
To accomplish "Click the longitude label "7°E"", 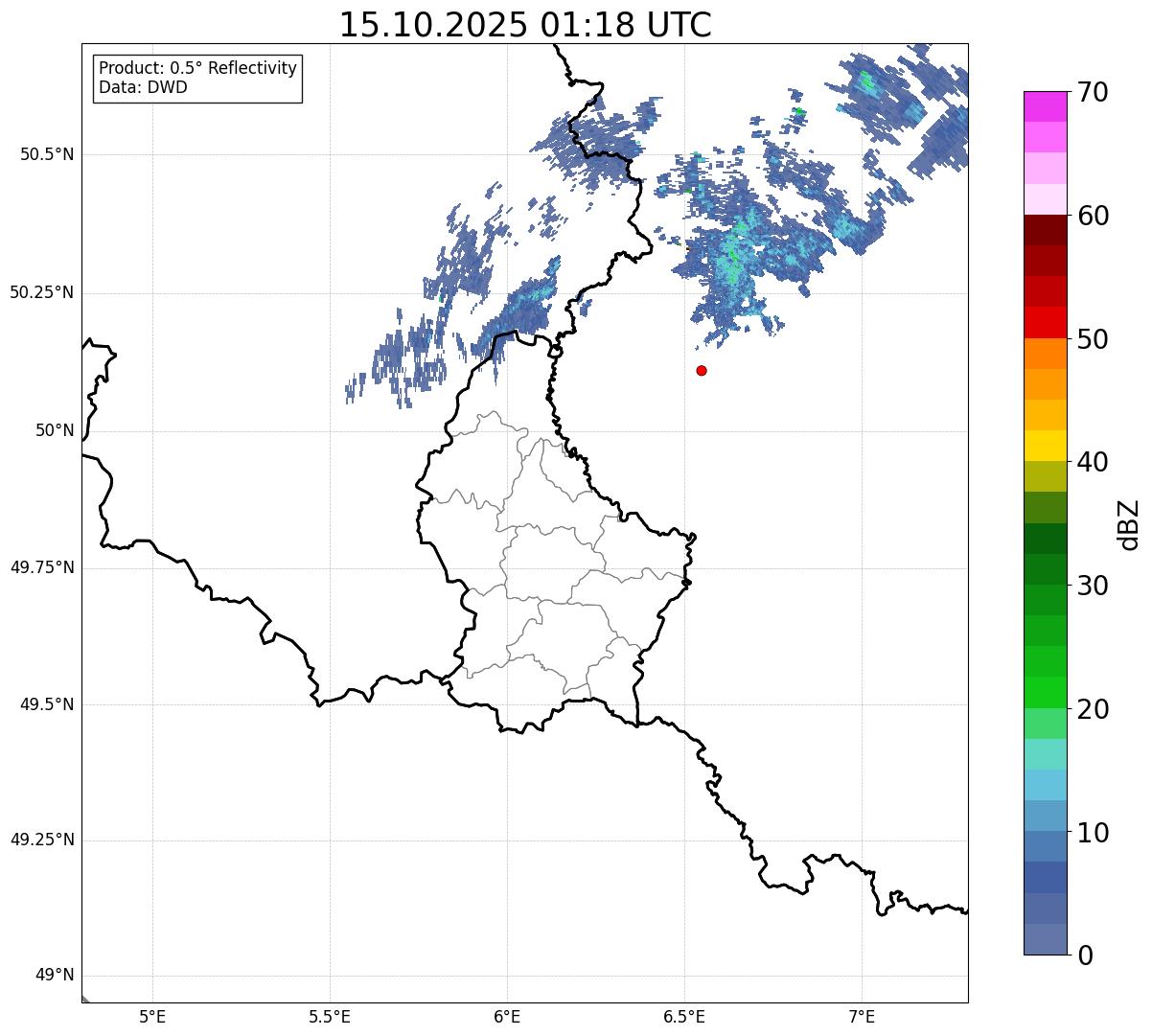I will coord(862,1017).
